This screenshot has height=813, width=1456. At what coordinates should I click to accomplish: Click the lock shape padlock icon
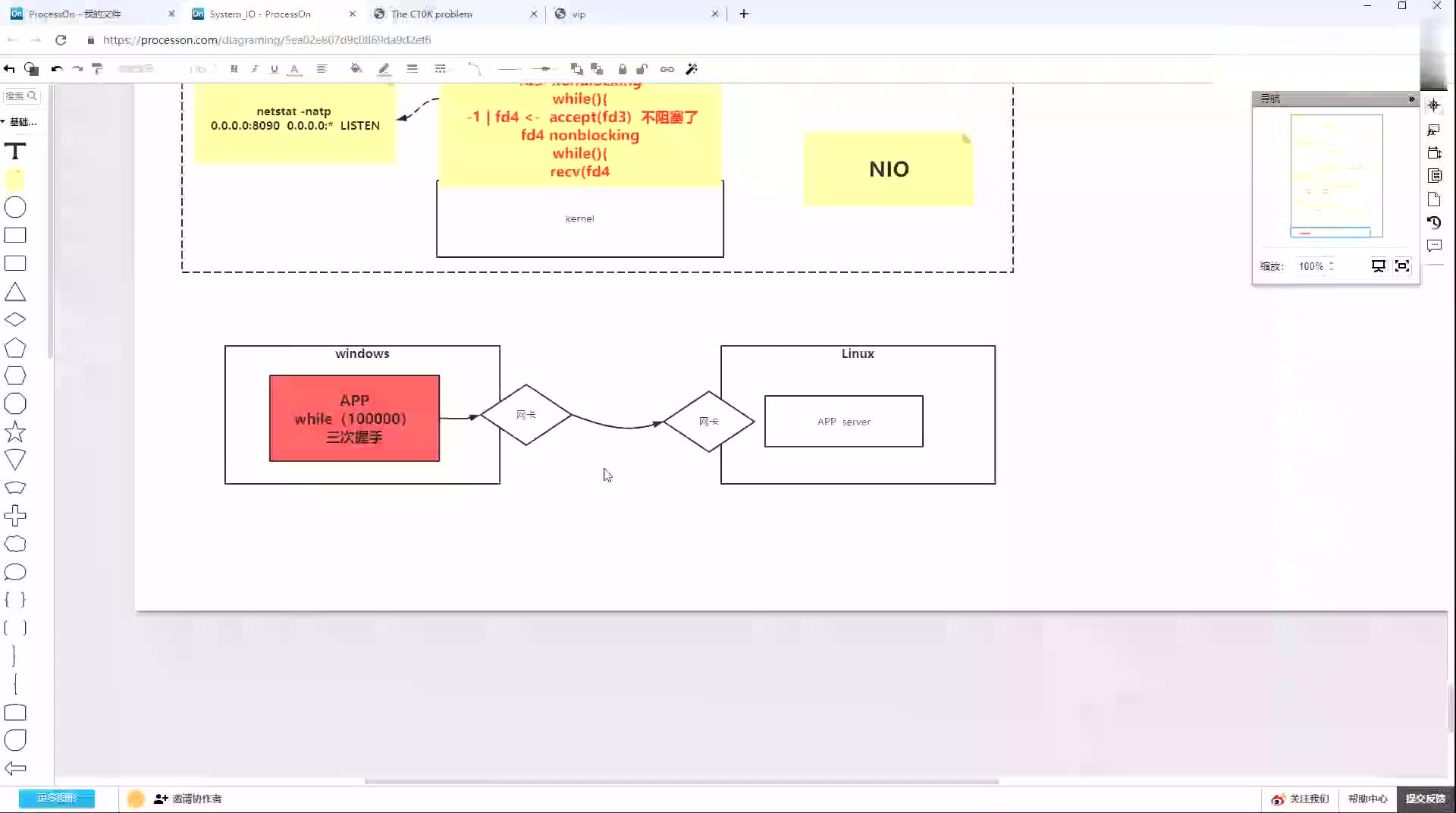point(622,69)
